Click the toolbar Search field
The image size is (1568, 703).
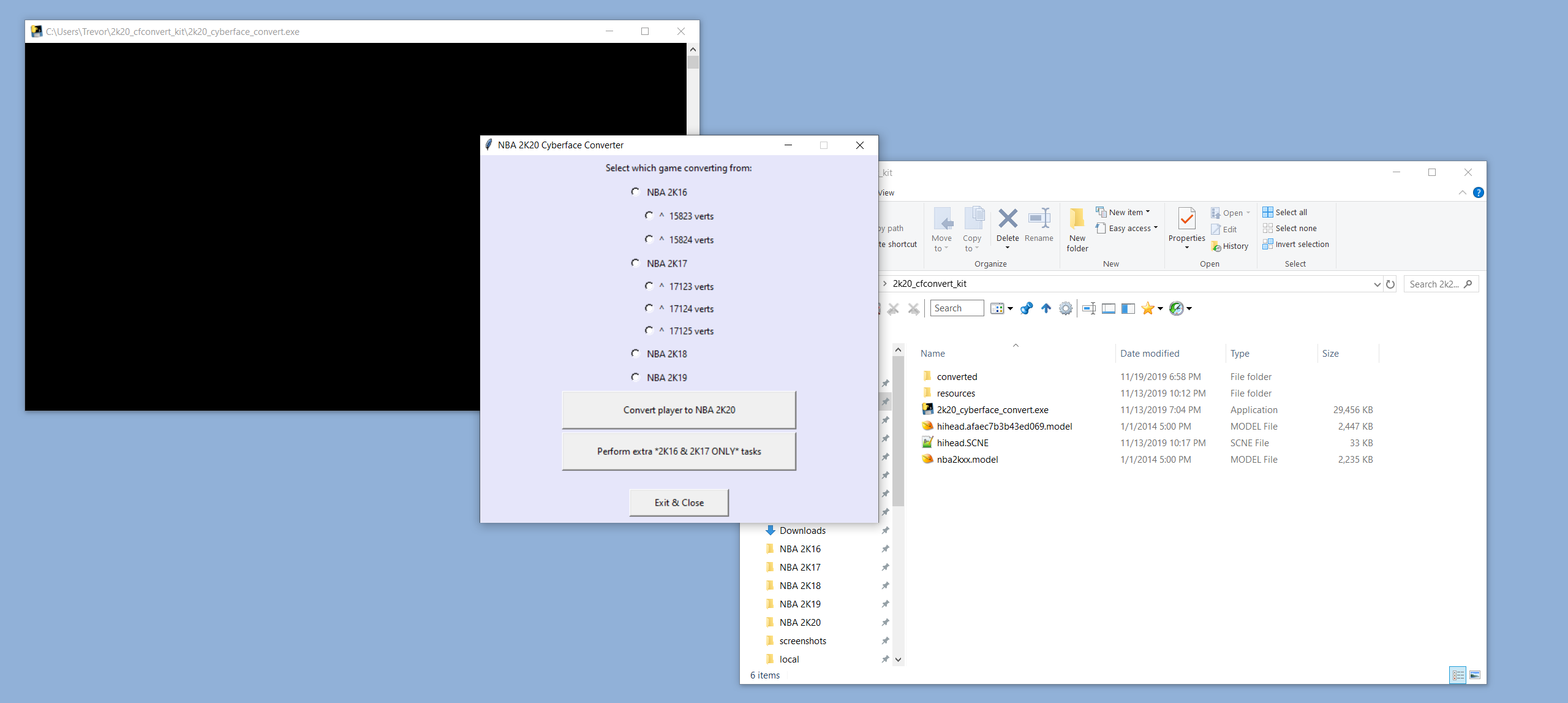(957, 308)
